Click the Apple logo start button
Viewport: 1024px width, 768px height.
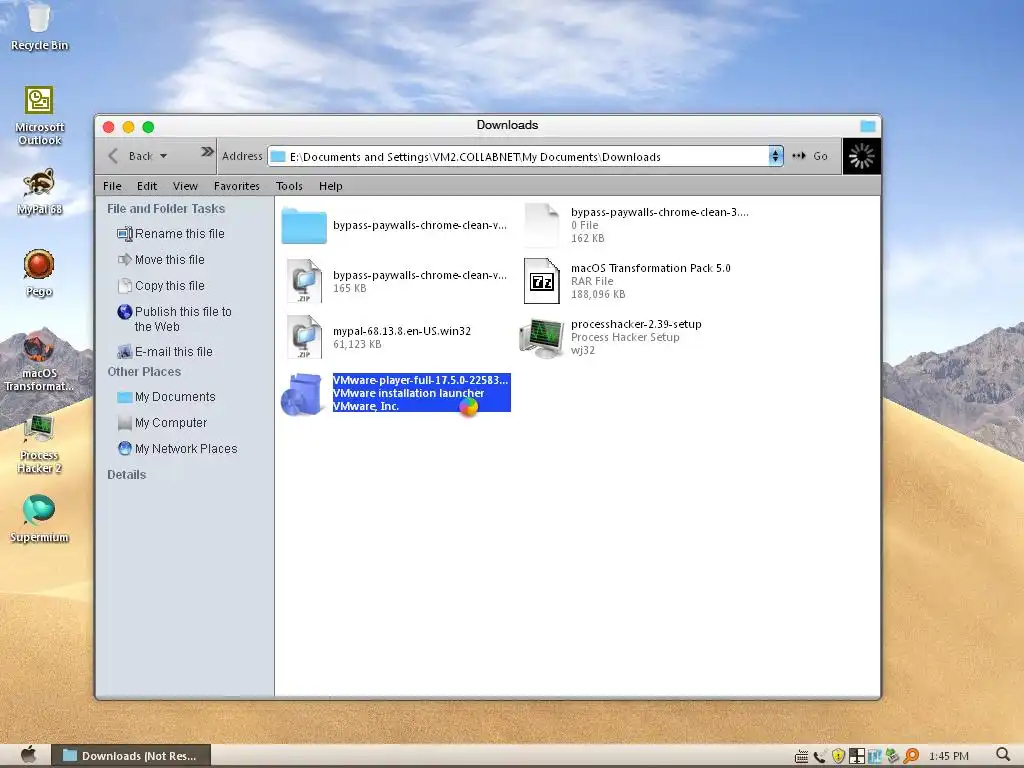tap(28, 755)
